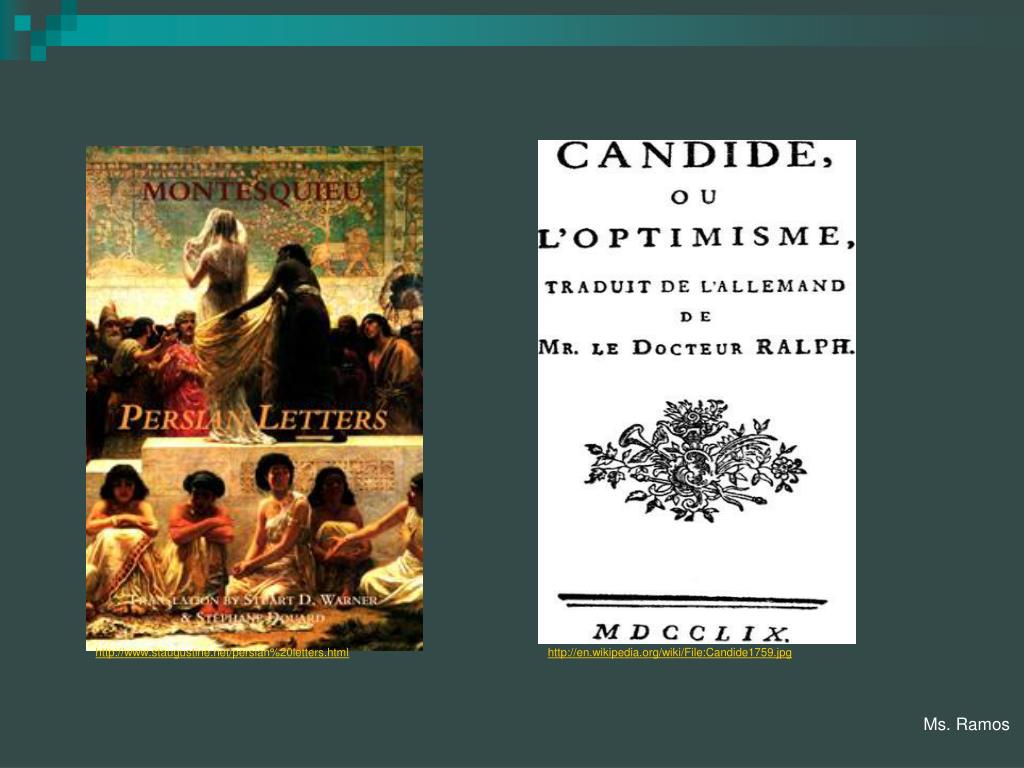Click the L'OPTIMISME text line

coord(697,237)
